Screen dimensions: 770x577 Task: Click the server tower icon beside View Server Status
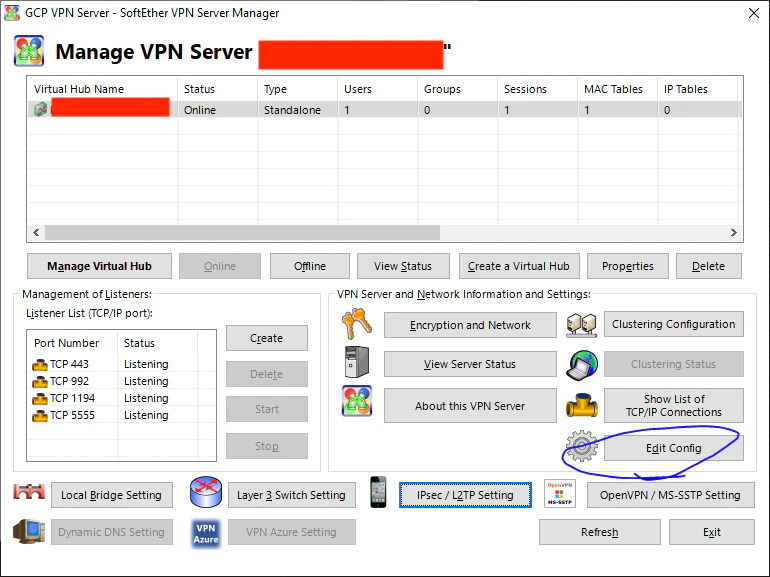tap(357, 362)
